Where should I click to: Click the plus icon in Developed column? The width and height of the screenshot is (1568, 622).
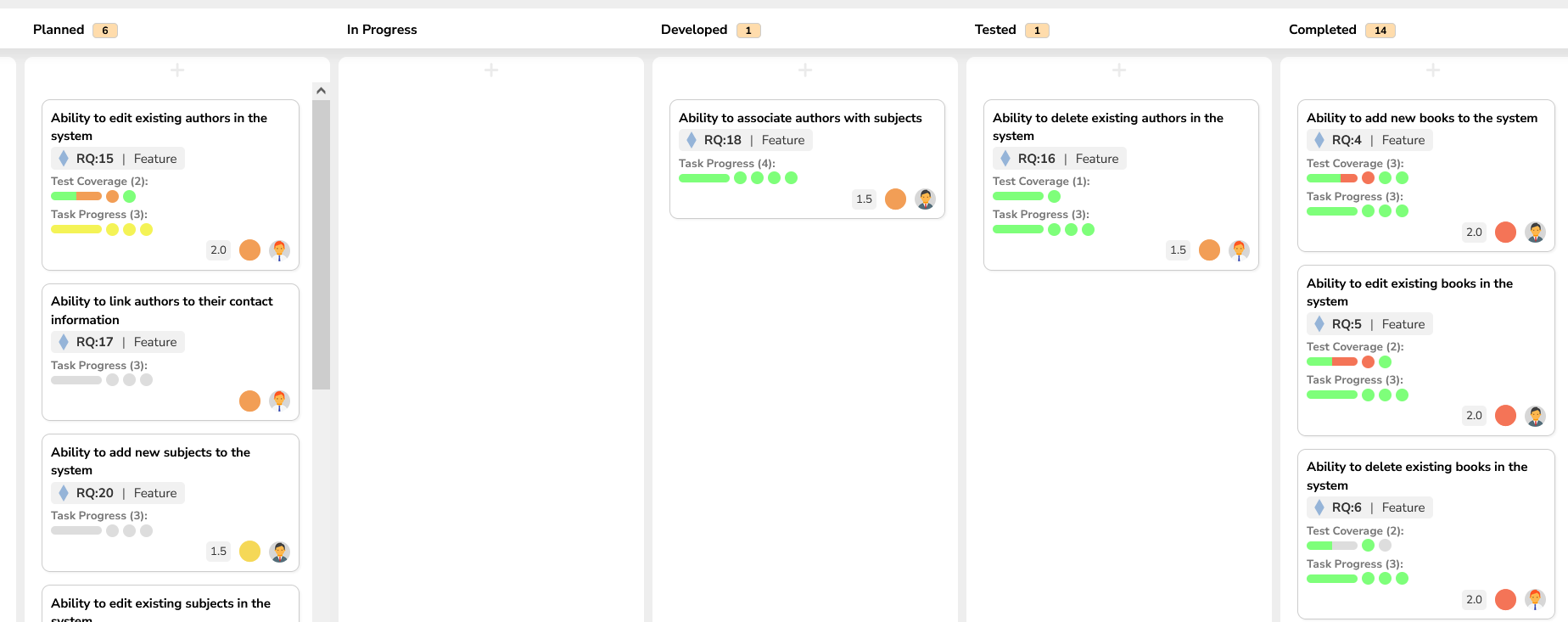click(805, 70)
